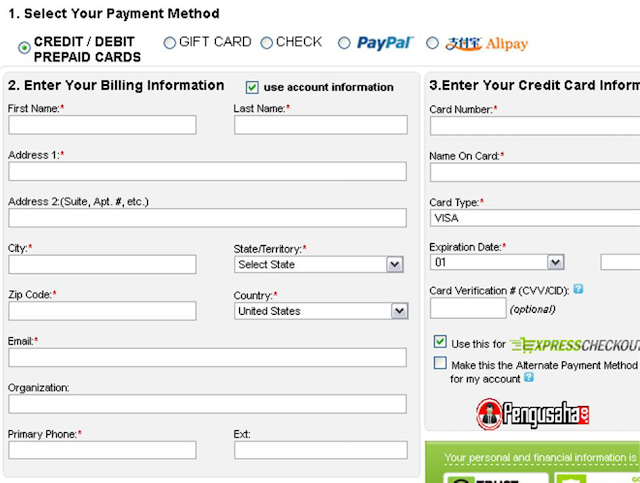
Task: Toggle Use this for Express Checkout checkbox
Action: (x=440, y=342)
